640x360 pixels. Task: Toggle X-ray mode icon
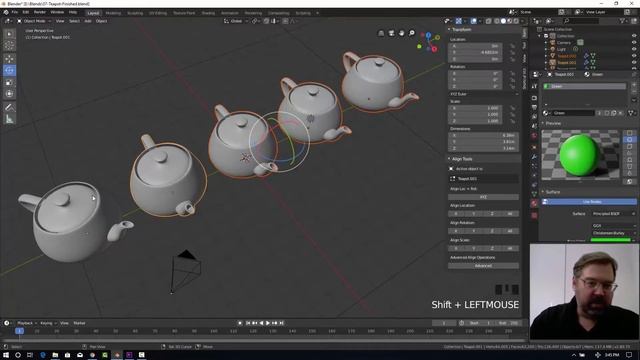(x=489, y=21)
